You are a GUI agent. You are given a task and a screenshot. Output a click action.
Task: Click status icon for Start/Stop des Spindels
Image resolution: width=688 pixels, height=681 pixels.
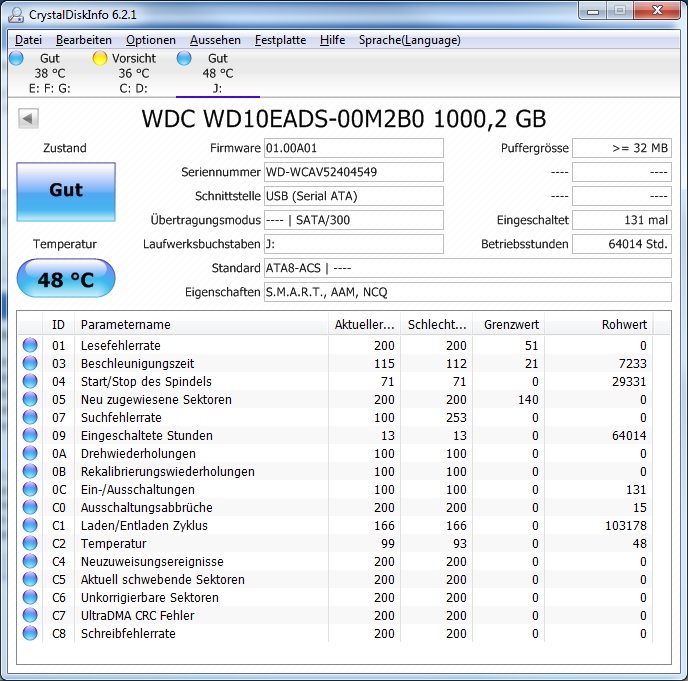point(30,381)
